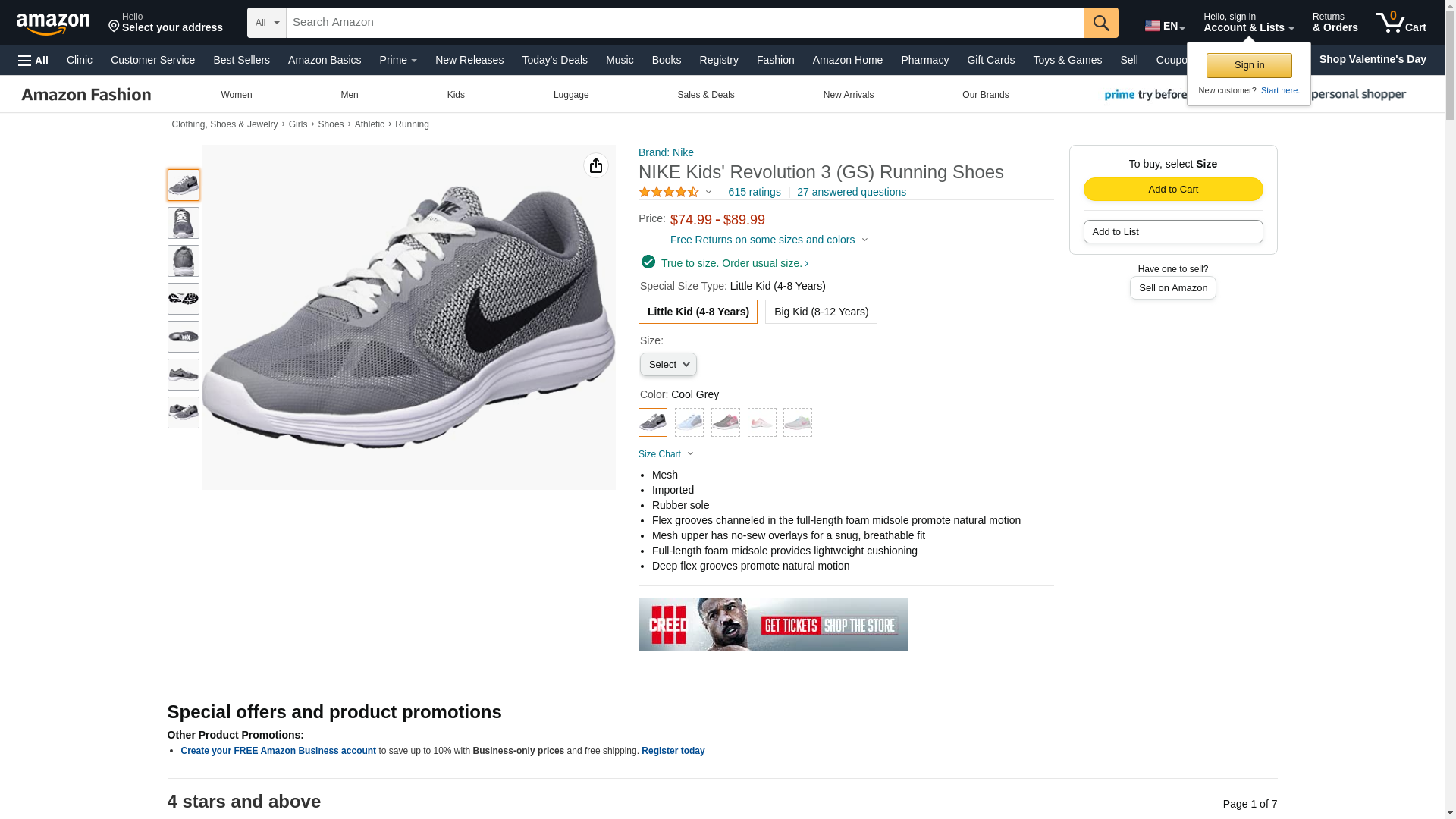Image resolution: width=1456 pixels, height=819 pixels.
Task: Click the Add to Cart button
Action: (x=1172, y=190)
